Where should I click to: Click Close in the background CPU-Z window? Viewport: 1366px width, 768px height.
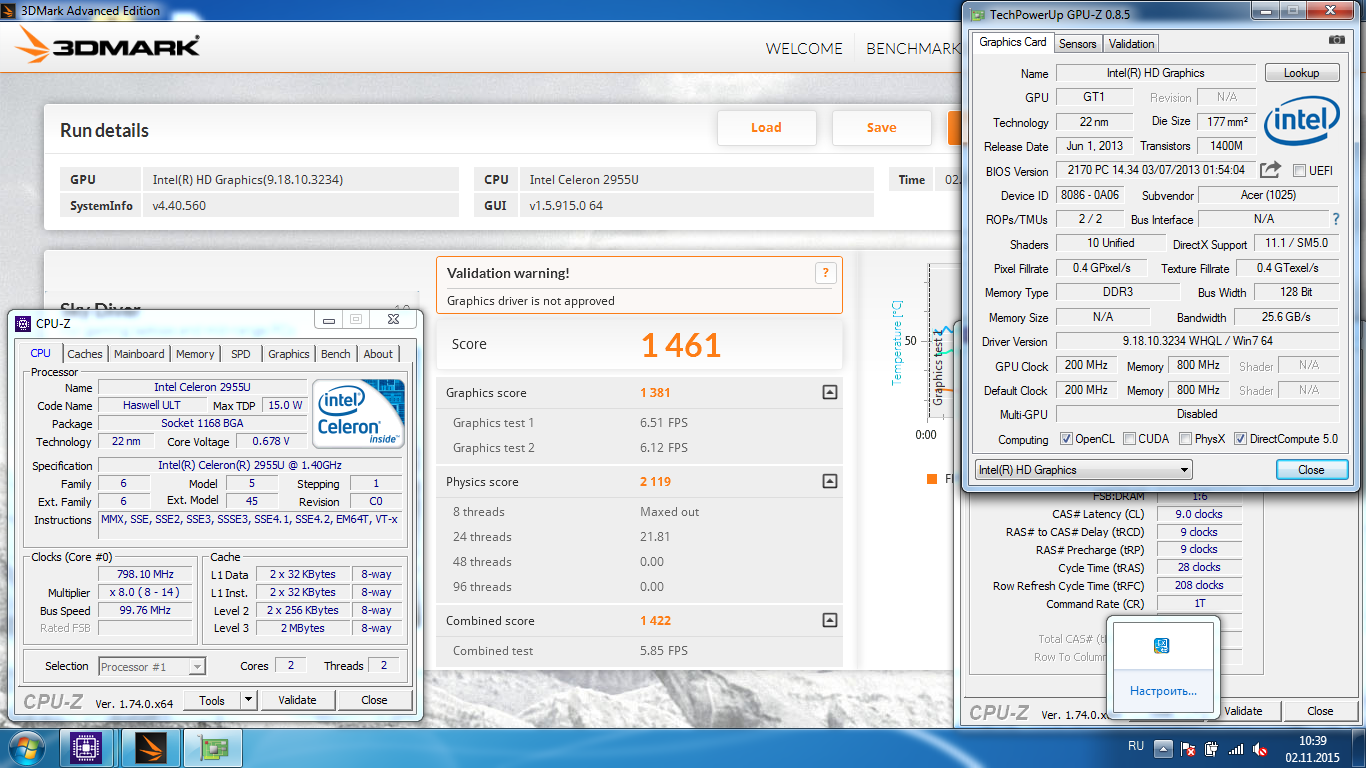1320,711
